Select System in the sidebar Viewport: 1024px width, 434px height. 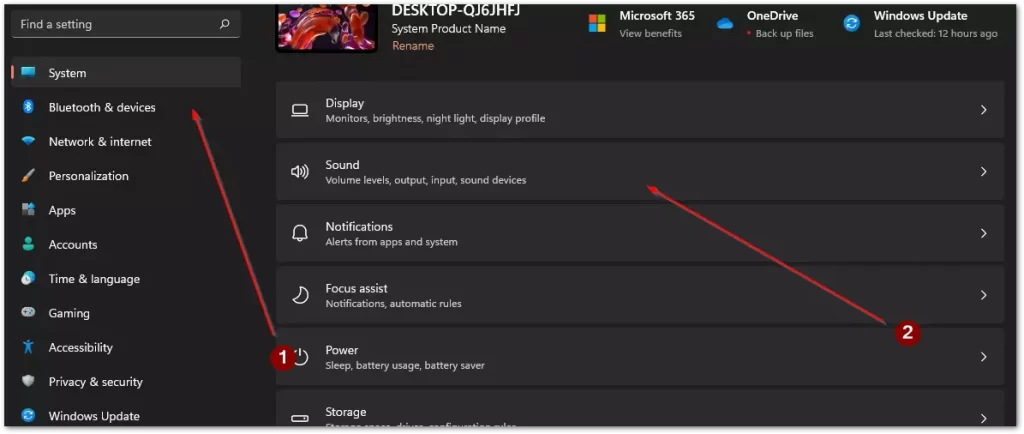point(126,72)
